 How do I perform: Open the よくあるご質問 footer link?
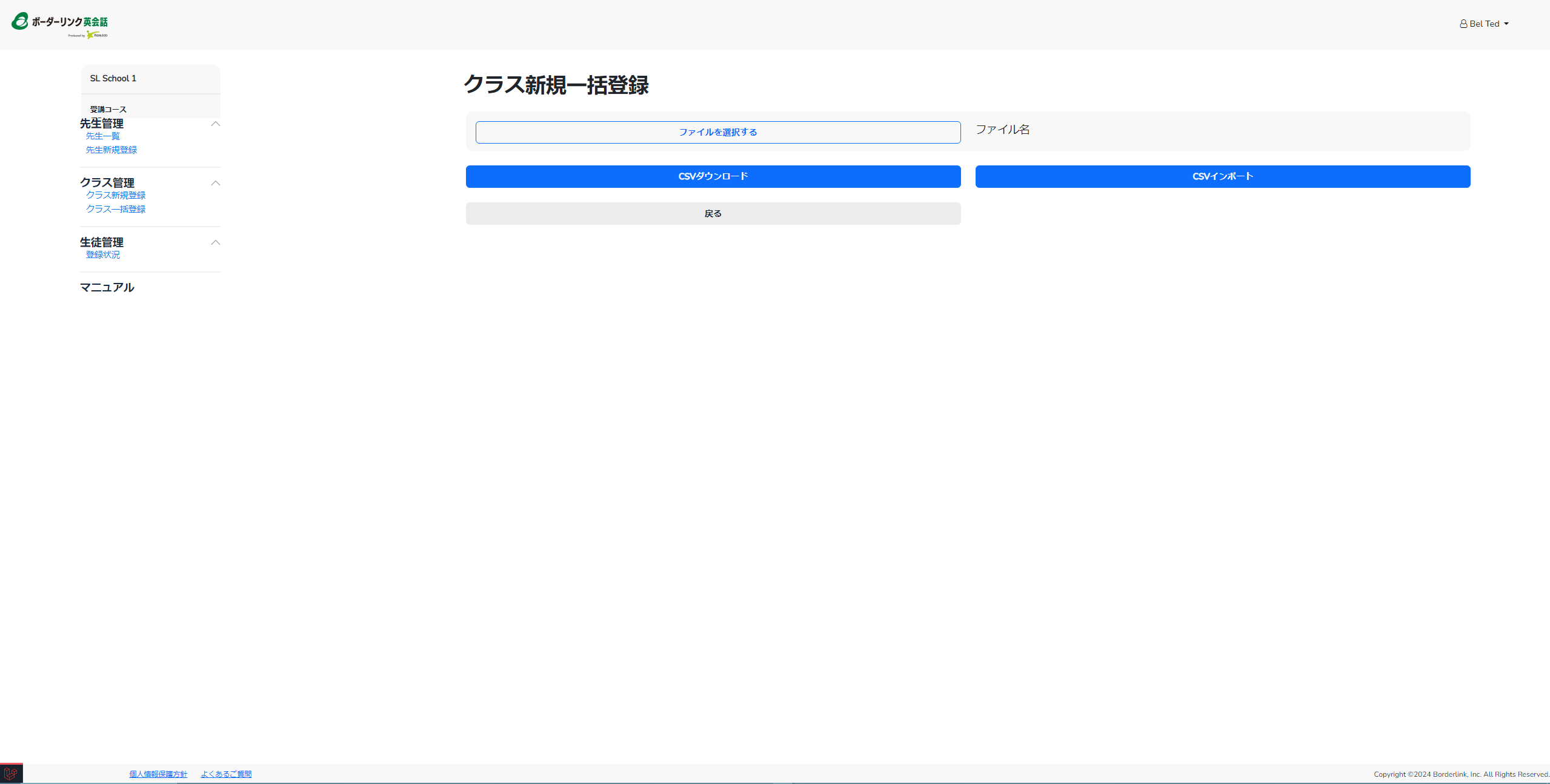coord(226,774)
